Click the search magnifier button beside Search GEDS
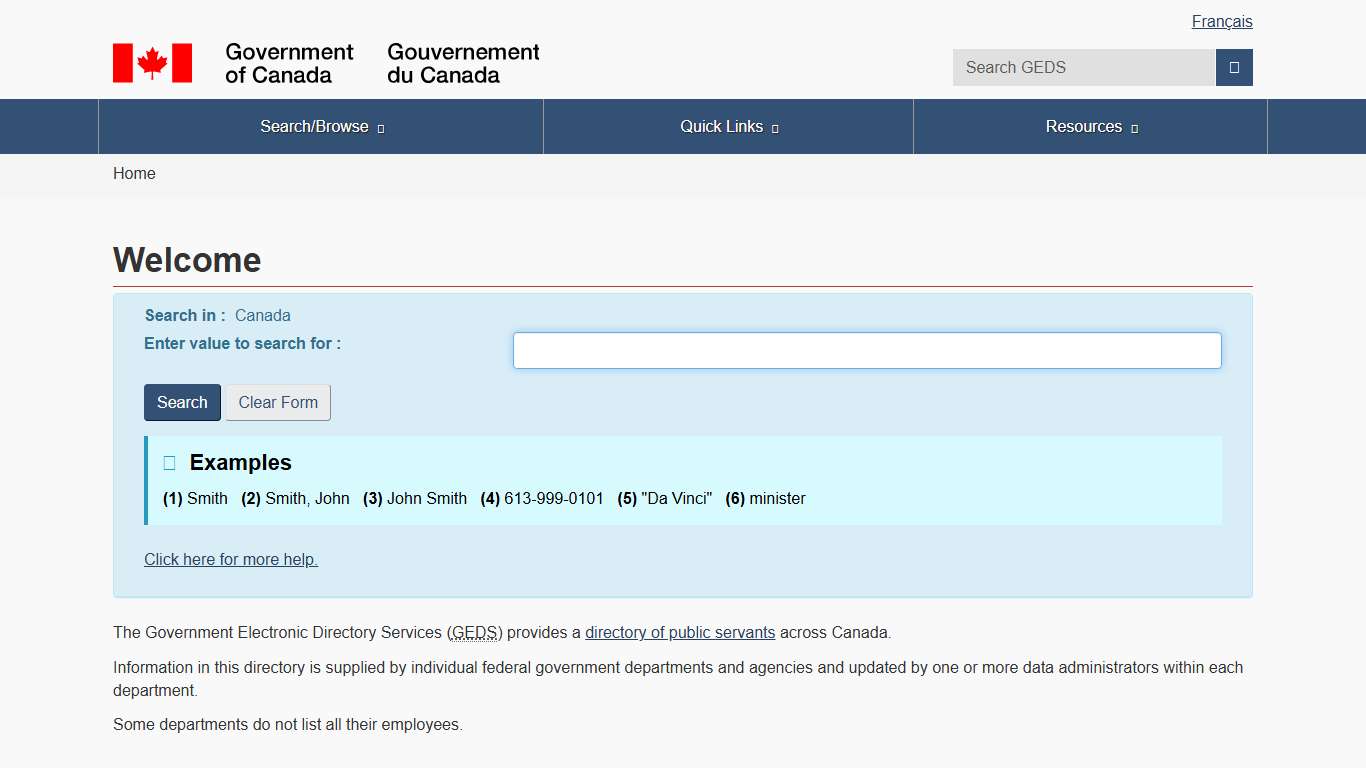Image resolution: width=1366 pixels, height=768 pixels. click(x=1234, y=68)
